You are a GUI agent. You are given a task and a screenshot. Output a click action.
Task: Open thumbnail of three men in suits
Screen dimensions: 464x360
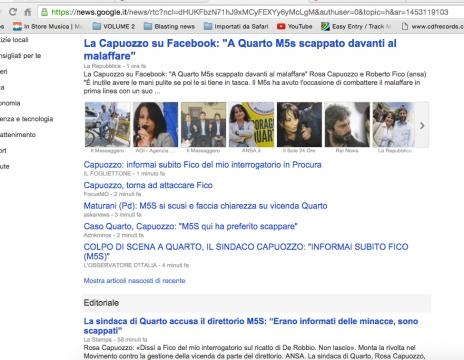pyautogui.click(x=203, y=124)
